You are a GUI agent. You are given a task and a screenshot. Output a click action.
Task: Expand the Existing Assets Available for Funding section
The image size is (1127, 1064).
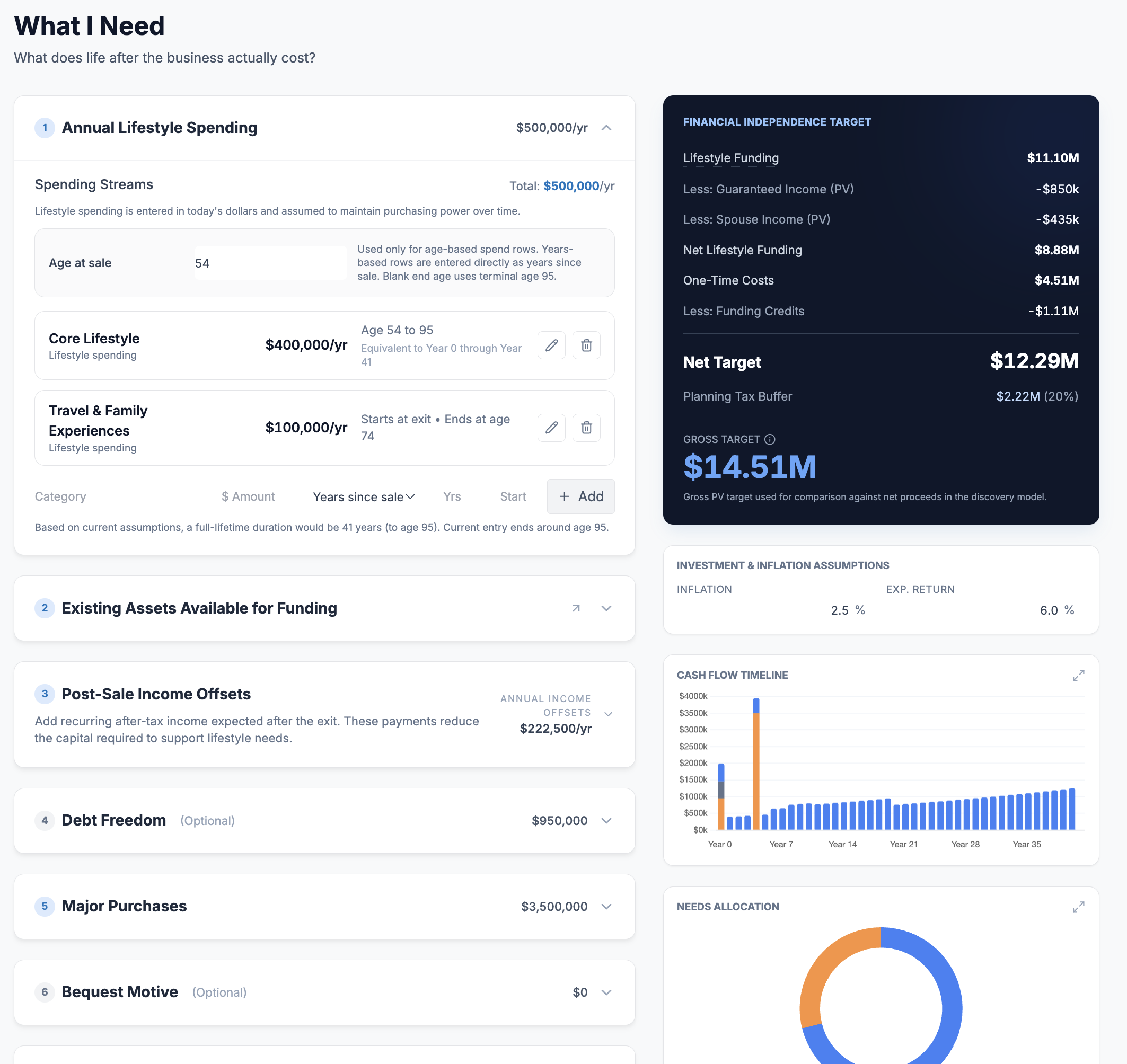(606, 607)
